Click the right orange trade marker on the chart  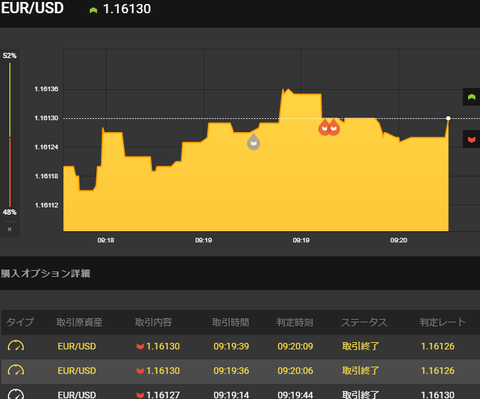(x=334, y=127)
